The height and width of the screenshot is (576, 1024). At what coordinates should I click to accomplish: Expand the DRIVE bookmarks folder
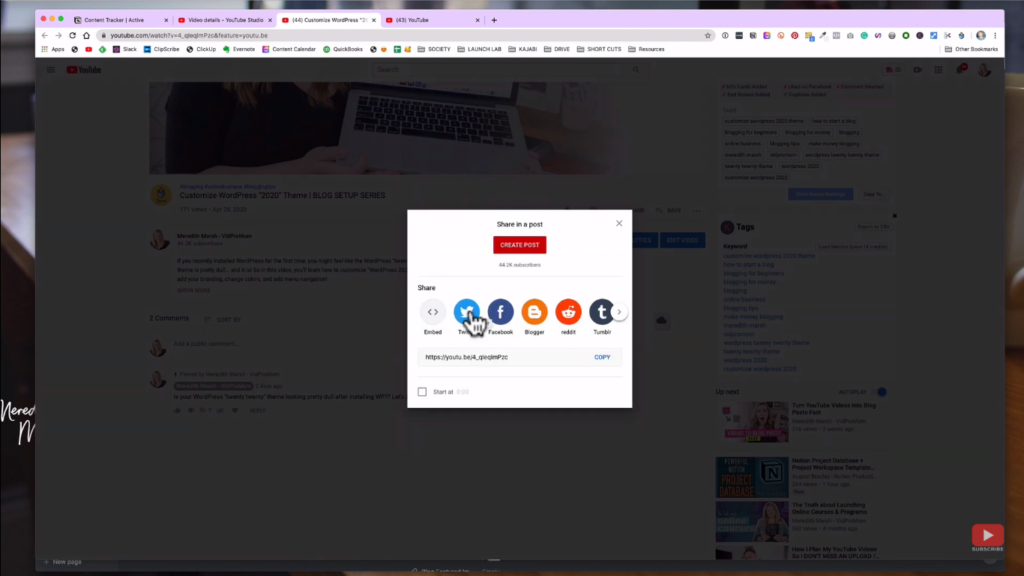[556, 49]
